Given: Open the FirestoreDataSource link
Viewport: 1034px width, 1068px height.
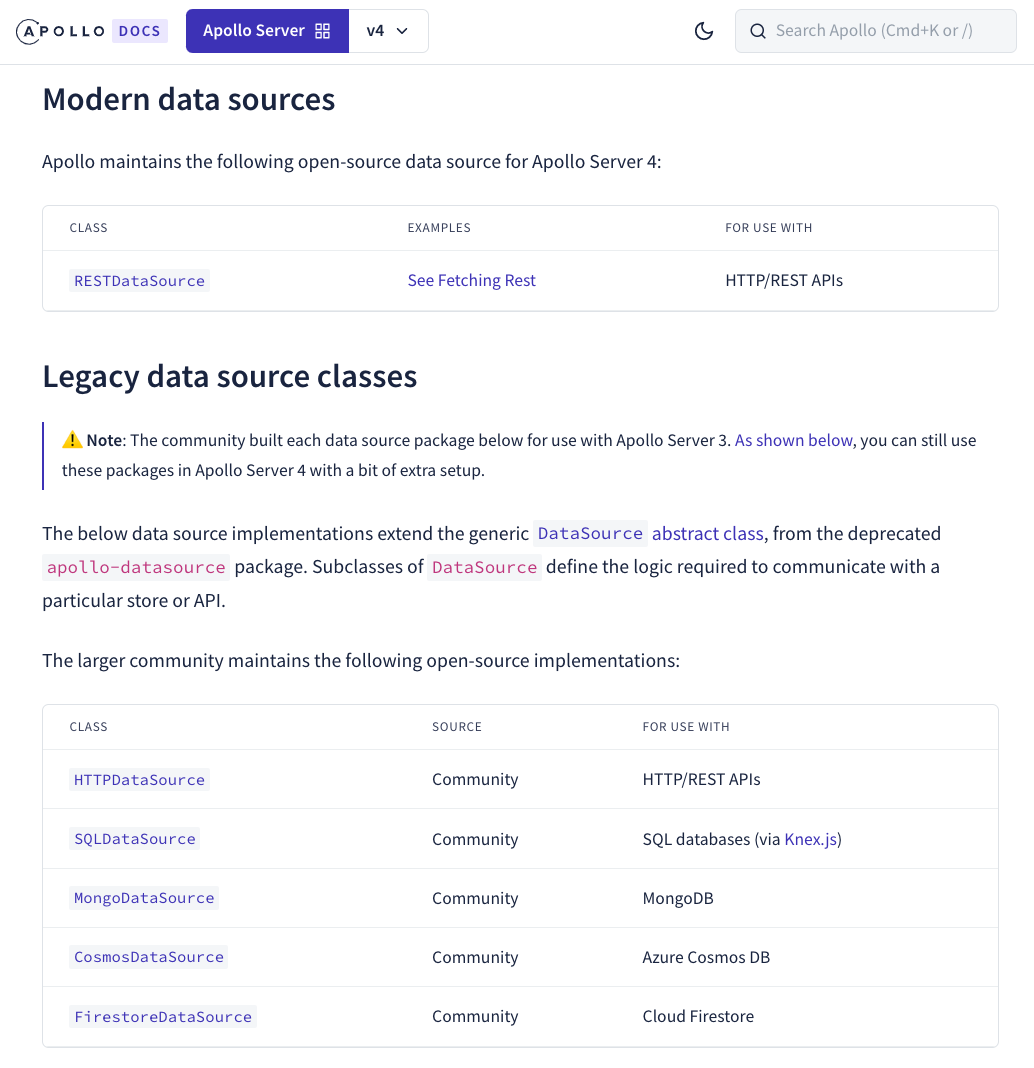Looking at the screenshot, I should click(163, 1017).
